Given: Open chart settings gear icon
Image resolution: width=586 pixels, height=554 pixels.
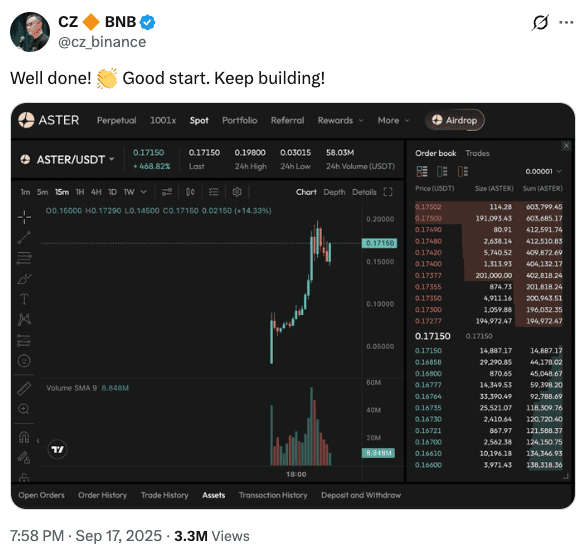Looking at the screenshot, I should [x=237, y=192].
